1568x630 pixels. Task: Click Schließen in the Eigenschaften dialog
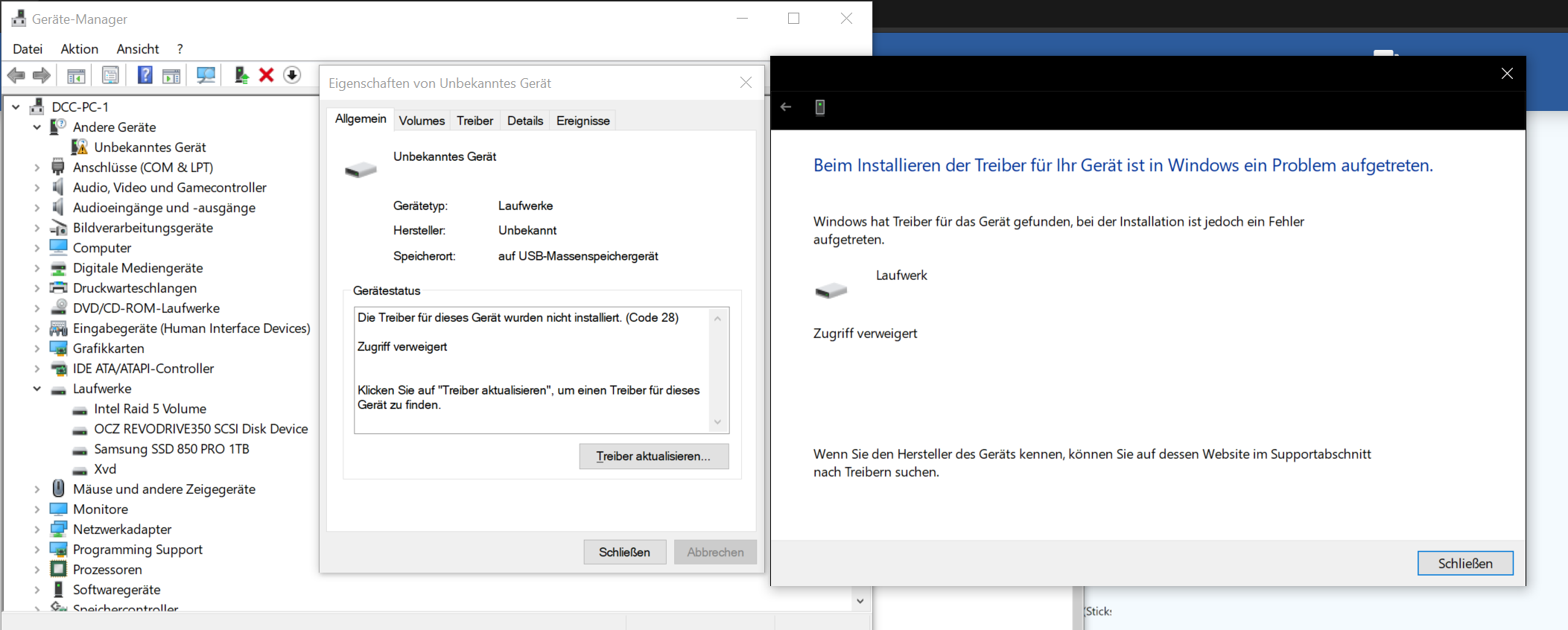(x=625, y=553)
